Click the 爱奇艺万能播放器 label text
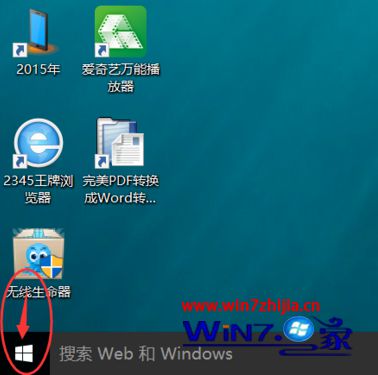This screenshot has height=375, width=378. point(121,78)
